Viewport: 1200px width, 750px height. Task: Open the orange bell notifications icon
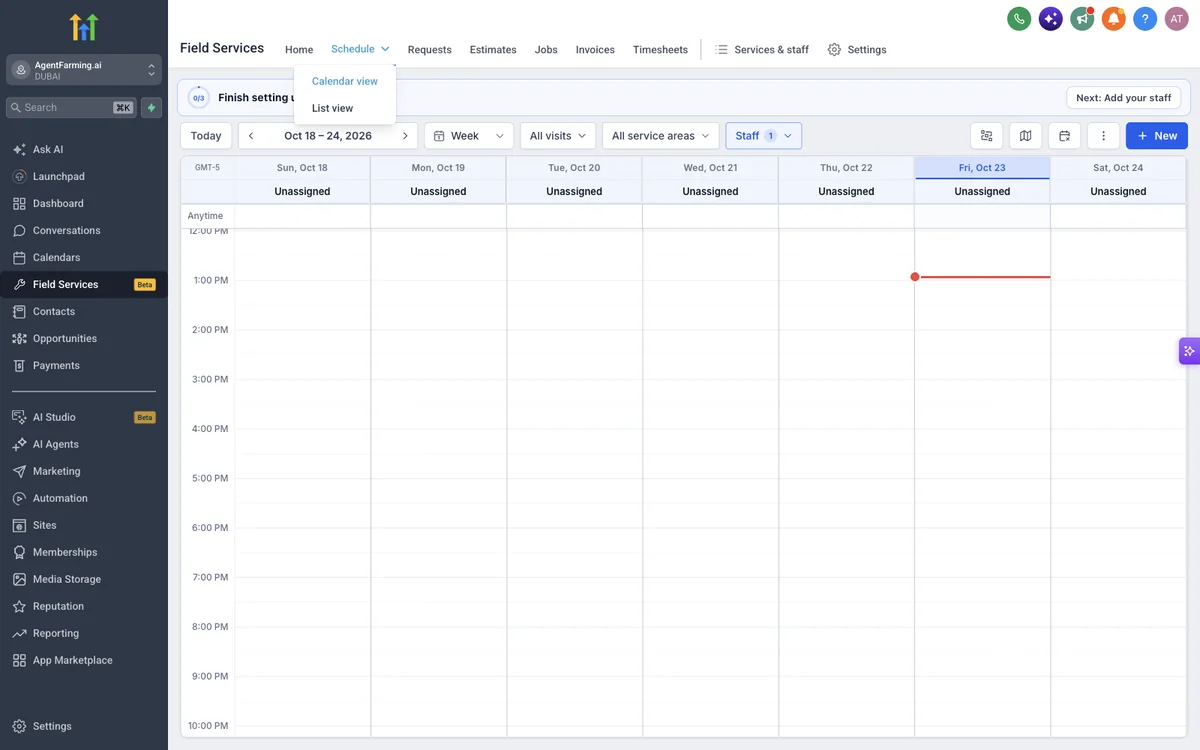click(1114, 18)
